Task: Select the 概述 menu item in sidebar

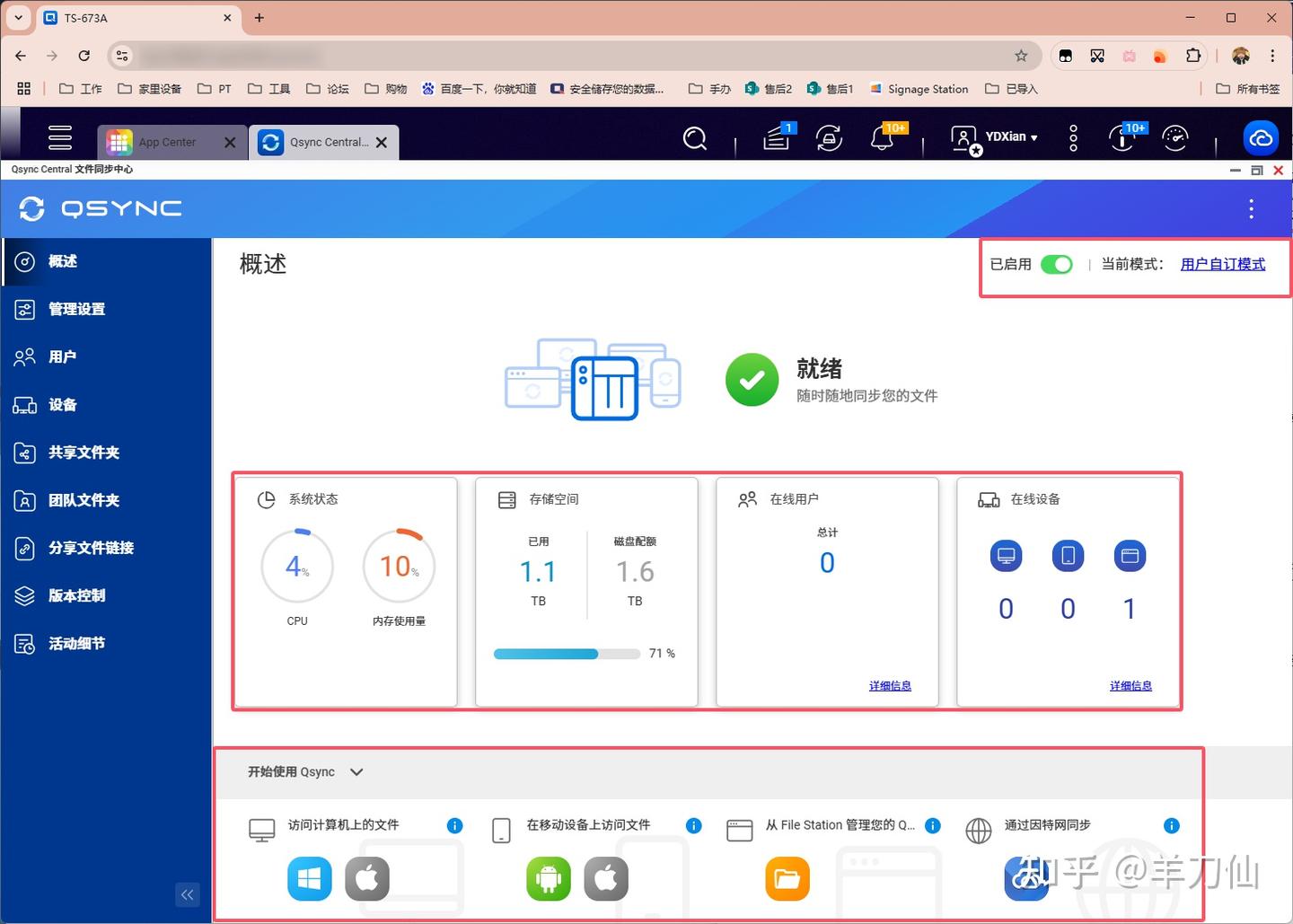Action: coord(63,261)
